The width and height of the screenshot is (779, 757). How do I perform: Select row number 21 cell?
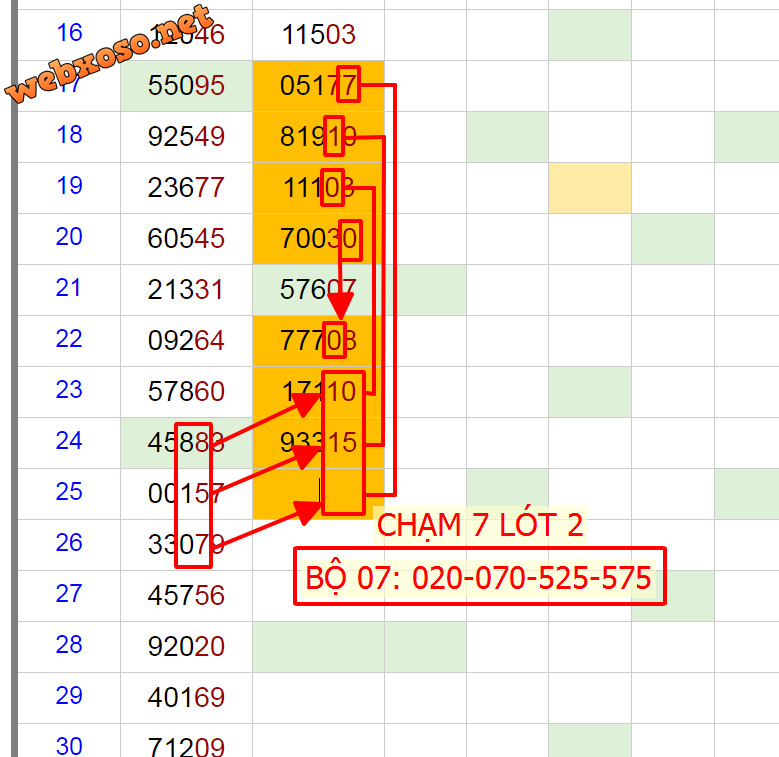click(x=69, y=290)
